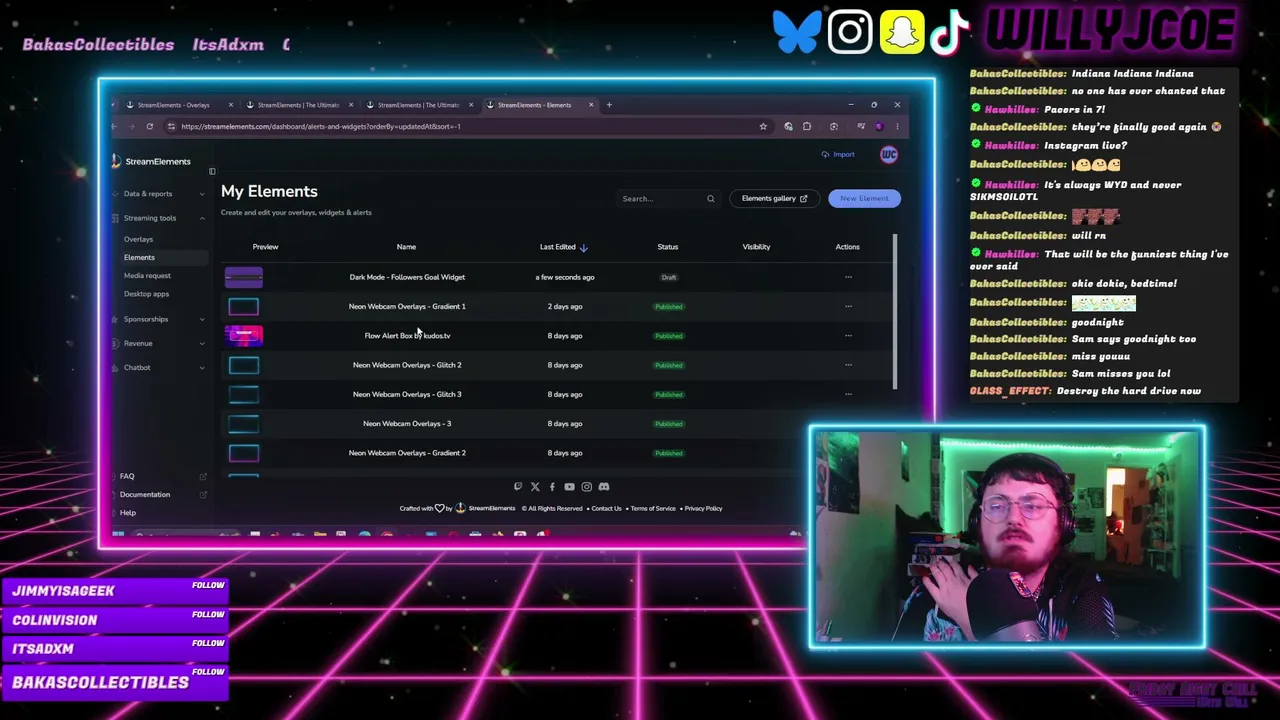Select Overlays in the sidebar
This screenshot has width=1280, height=720.
pyautogui.click(x=138, y=240)
